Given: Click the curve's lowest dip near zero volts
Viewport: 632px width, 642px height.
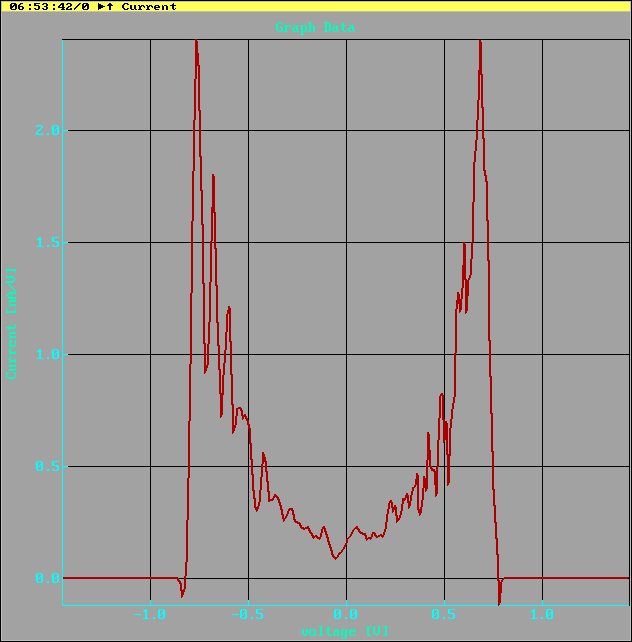Looking at the screenshot, I should [x=335, y=557].
